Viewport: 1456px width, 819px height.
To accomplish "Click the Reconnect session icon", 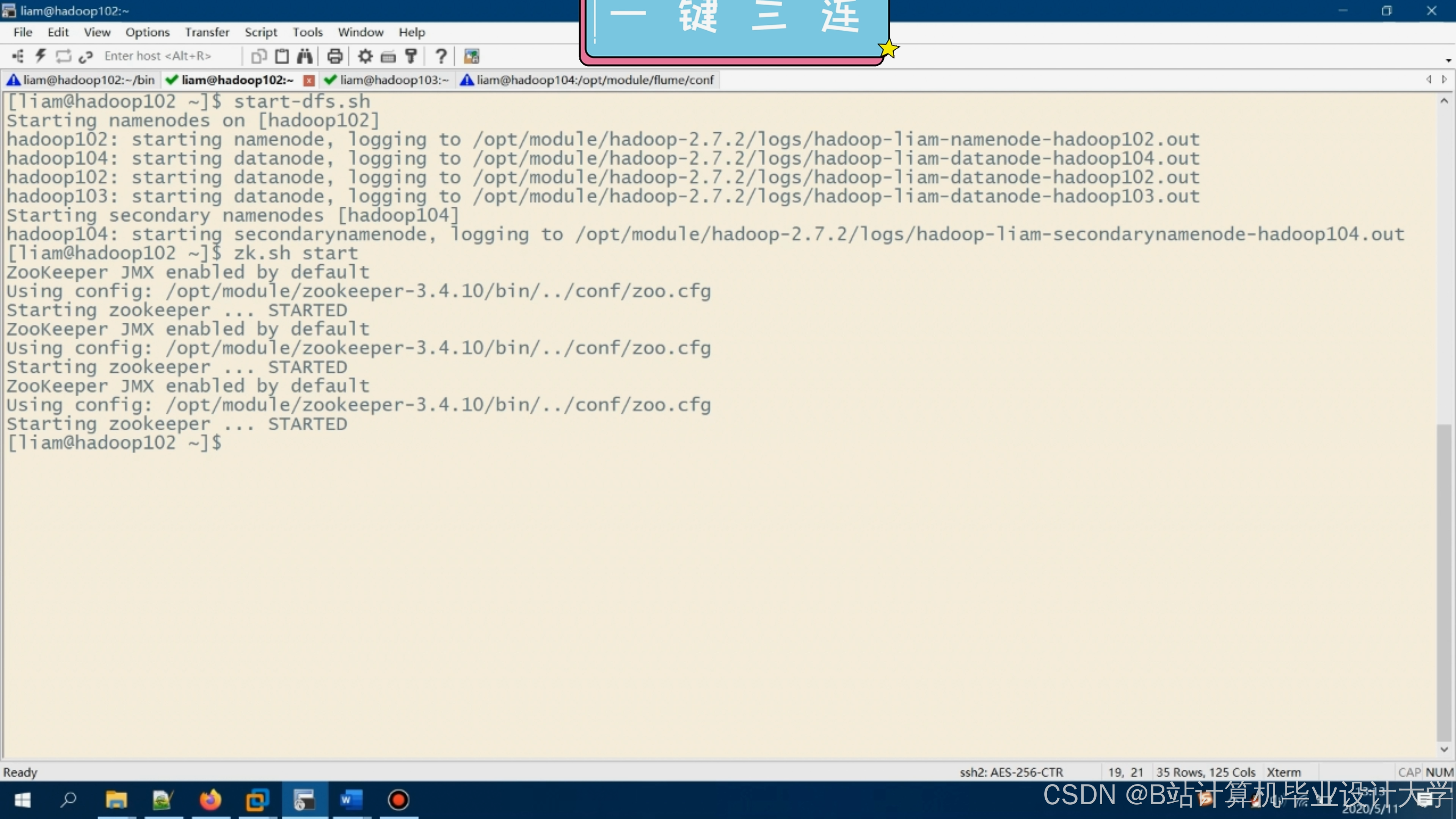I will pyautogui.click(x=63, y=56).
